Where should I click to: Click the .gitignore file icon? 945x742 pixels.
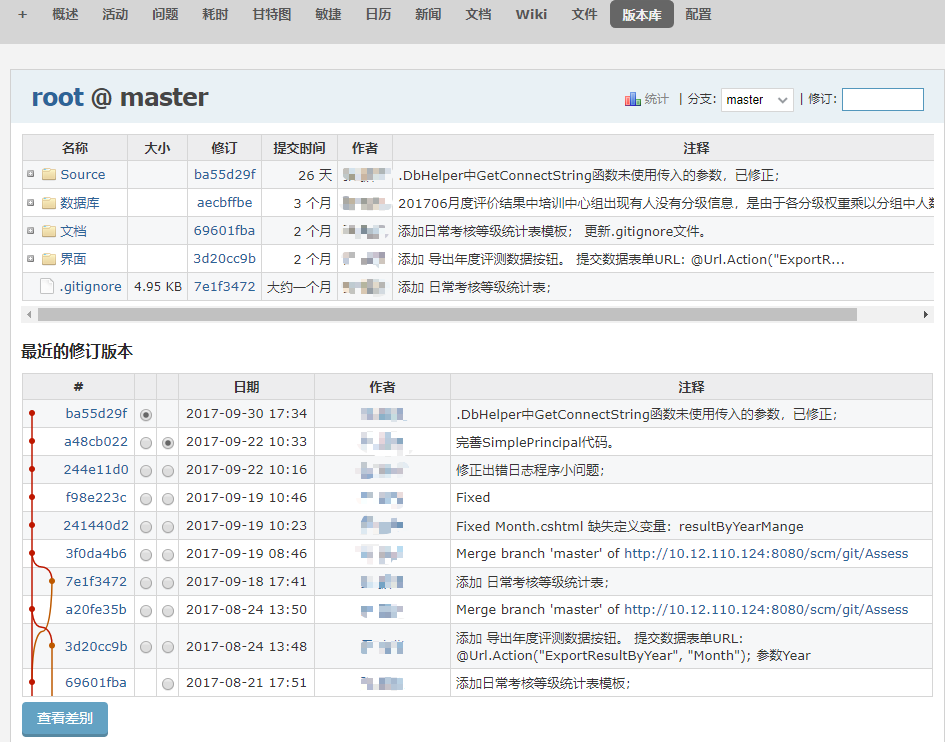coord(46,287)
